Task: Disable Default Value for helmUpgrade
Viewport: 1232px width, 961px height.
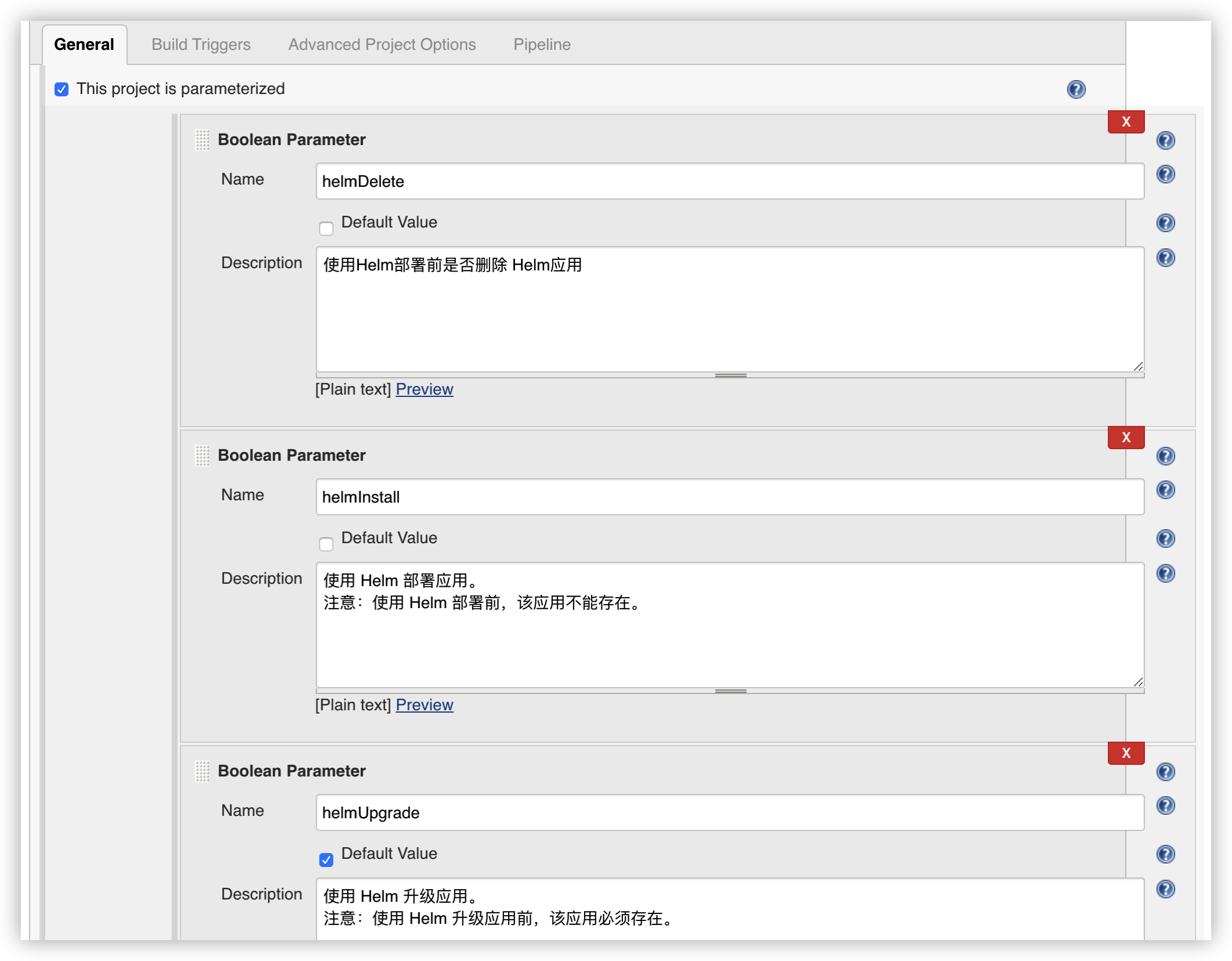Action: [327, 860]
